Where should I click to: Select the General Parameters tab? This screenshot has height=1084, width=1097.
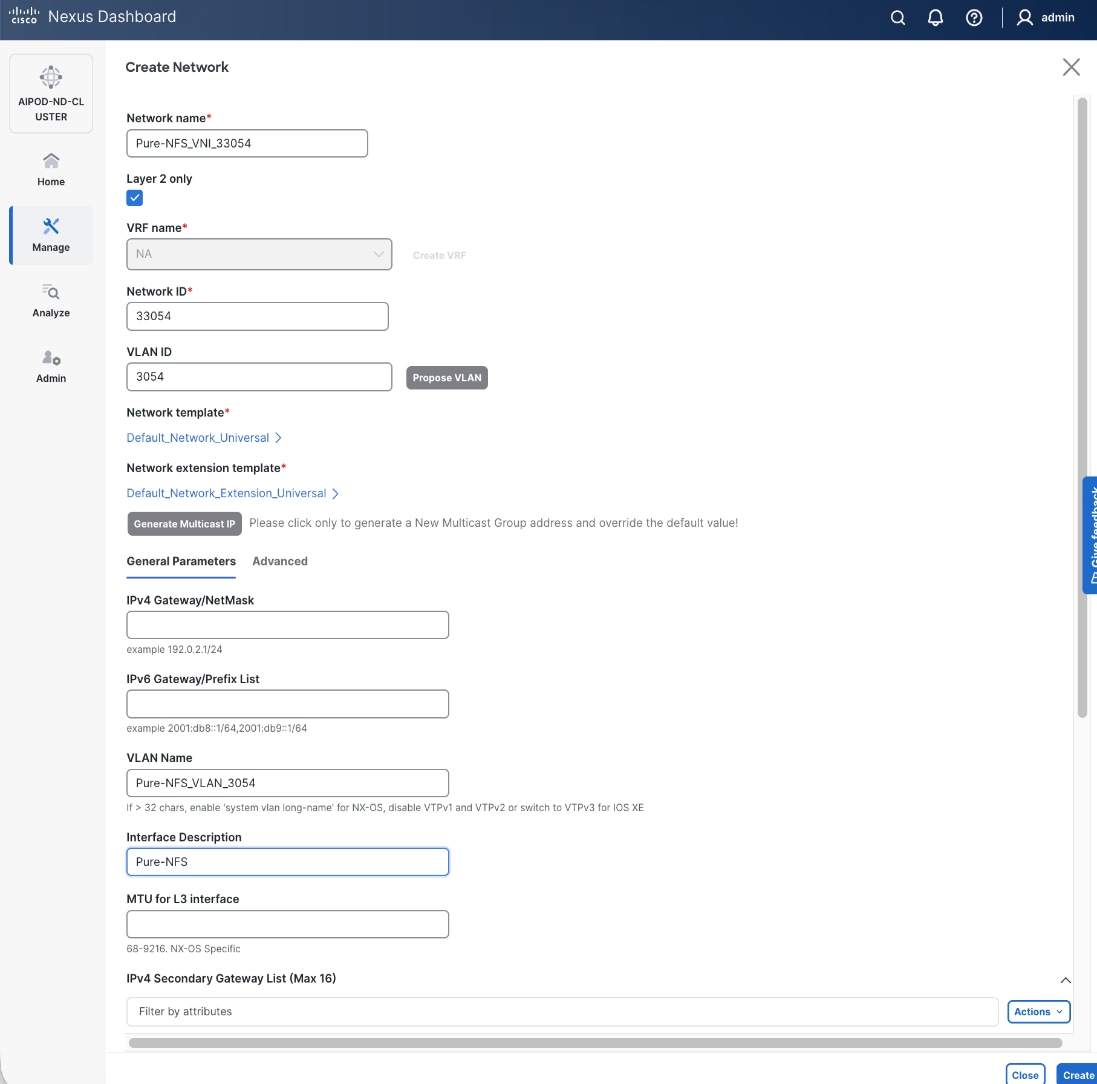[181, 561]
